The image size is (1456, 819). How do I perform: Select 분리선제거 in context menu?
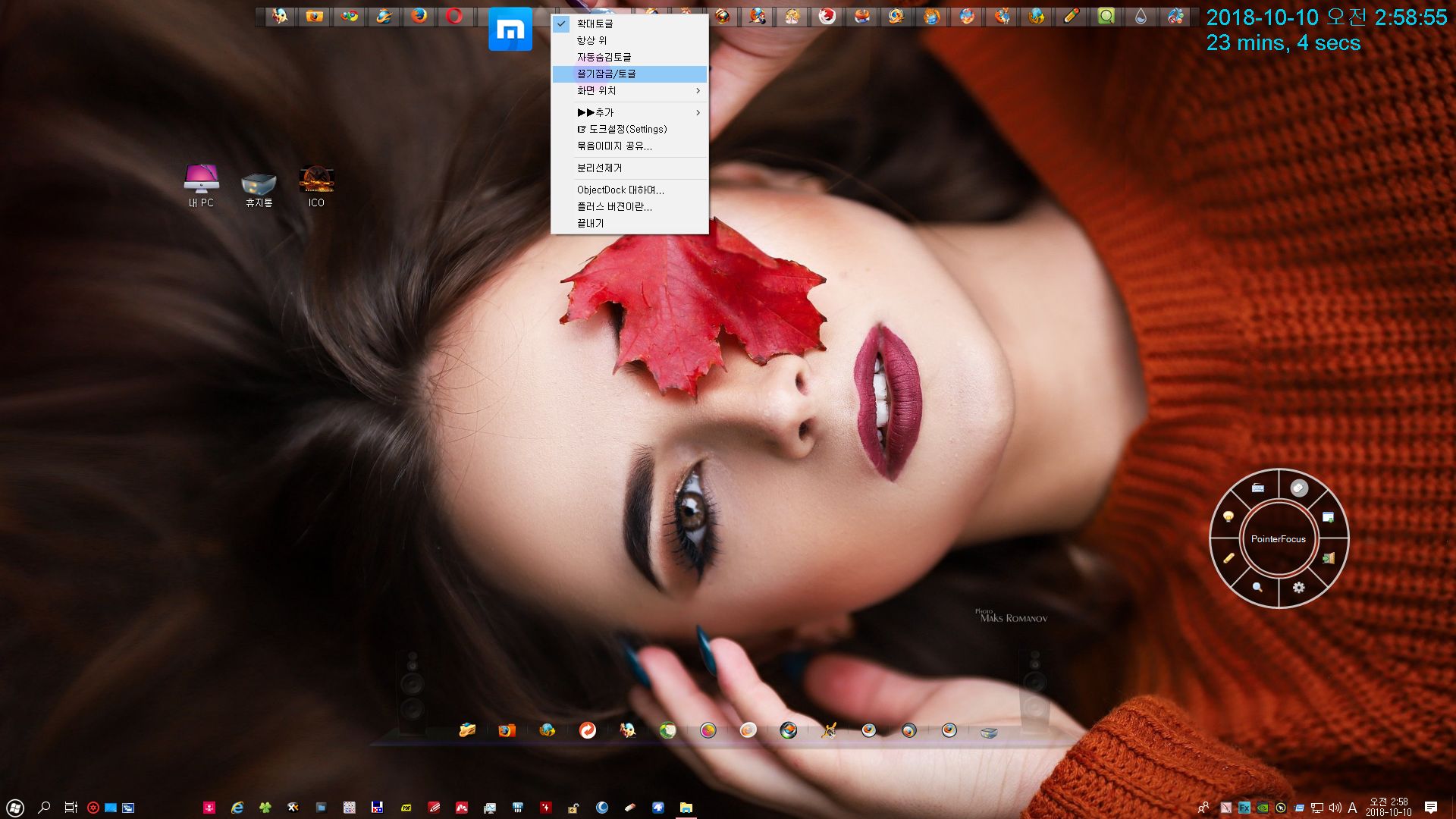coord(629,168)
